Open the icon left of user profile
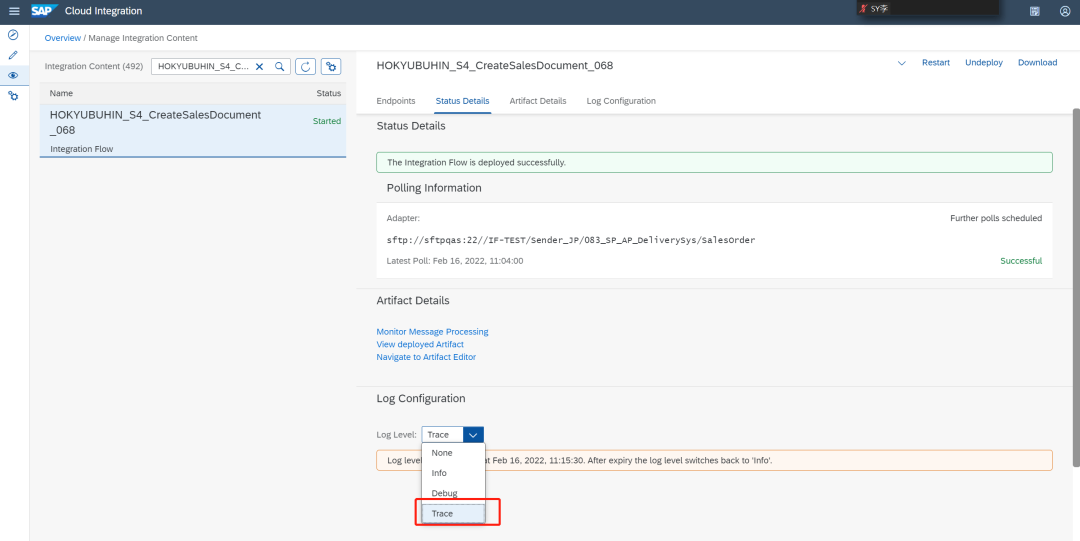Screen dimensions: 1080x541 click(x=1035, y=11)
